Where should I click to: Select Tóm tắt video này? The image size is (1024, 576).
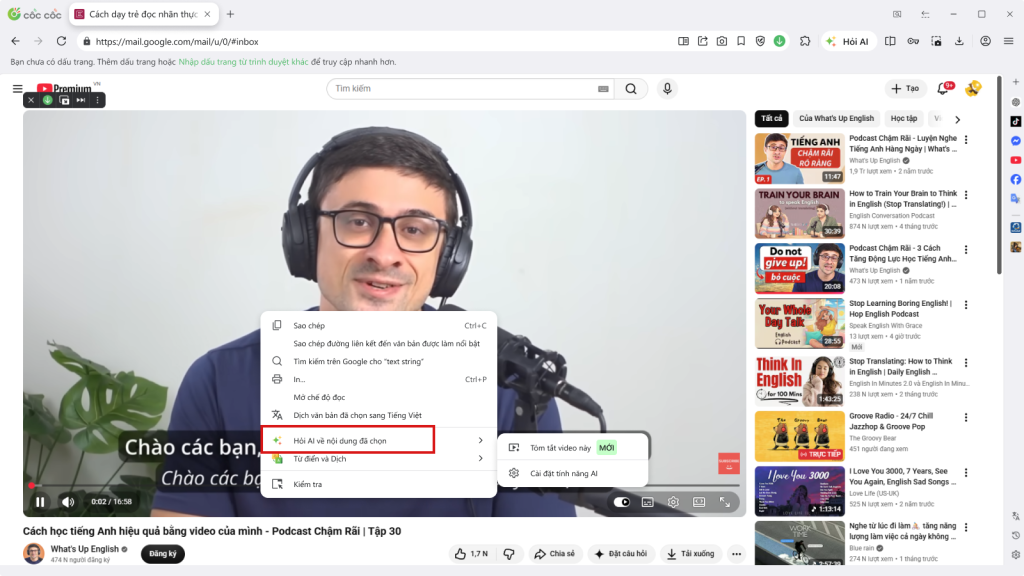(573, 447)
